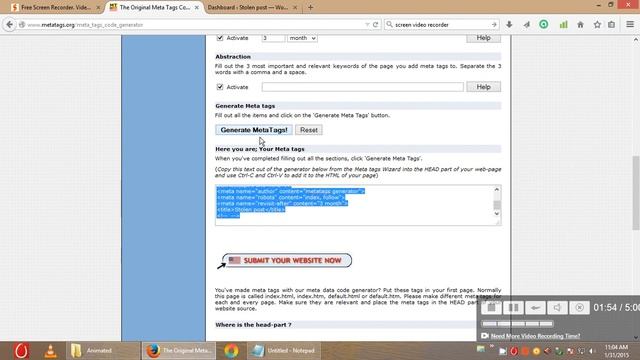Cancel the recording with the circled X
This screenshot has width=640, height=360.
[x=579, y=307]
